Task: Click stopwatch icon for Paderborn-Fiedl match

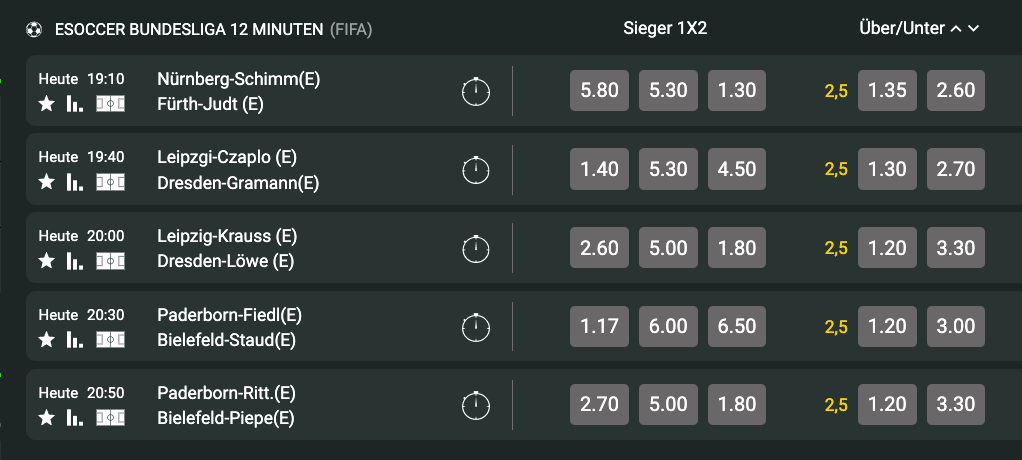Action: point(476,326)
